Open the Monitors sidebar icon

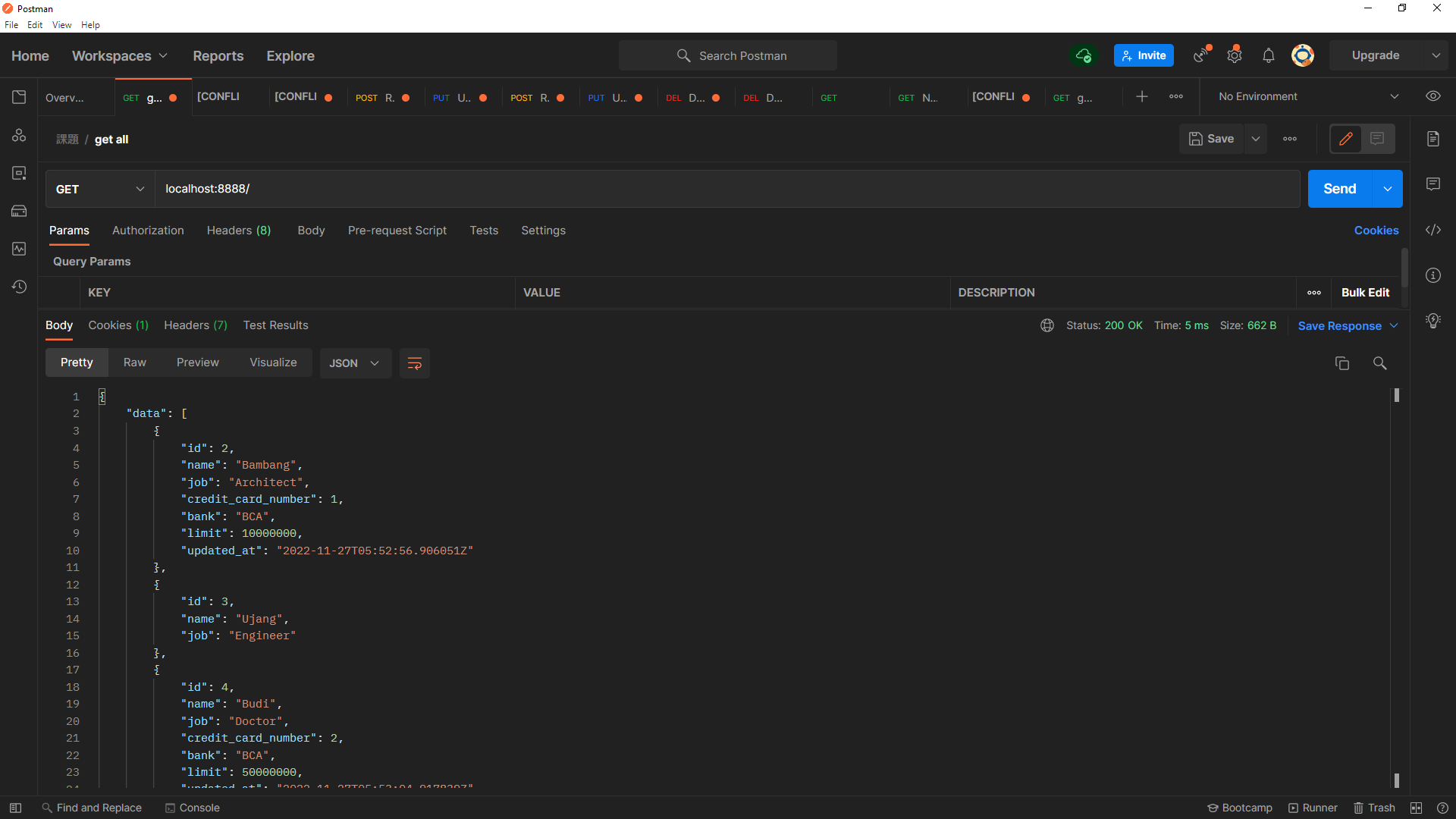[19, 249]
